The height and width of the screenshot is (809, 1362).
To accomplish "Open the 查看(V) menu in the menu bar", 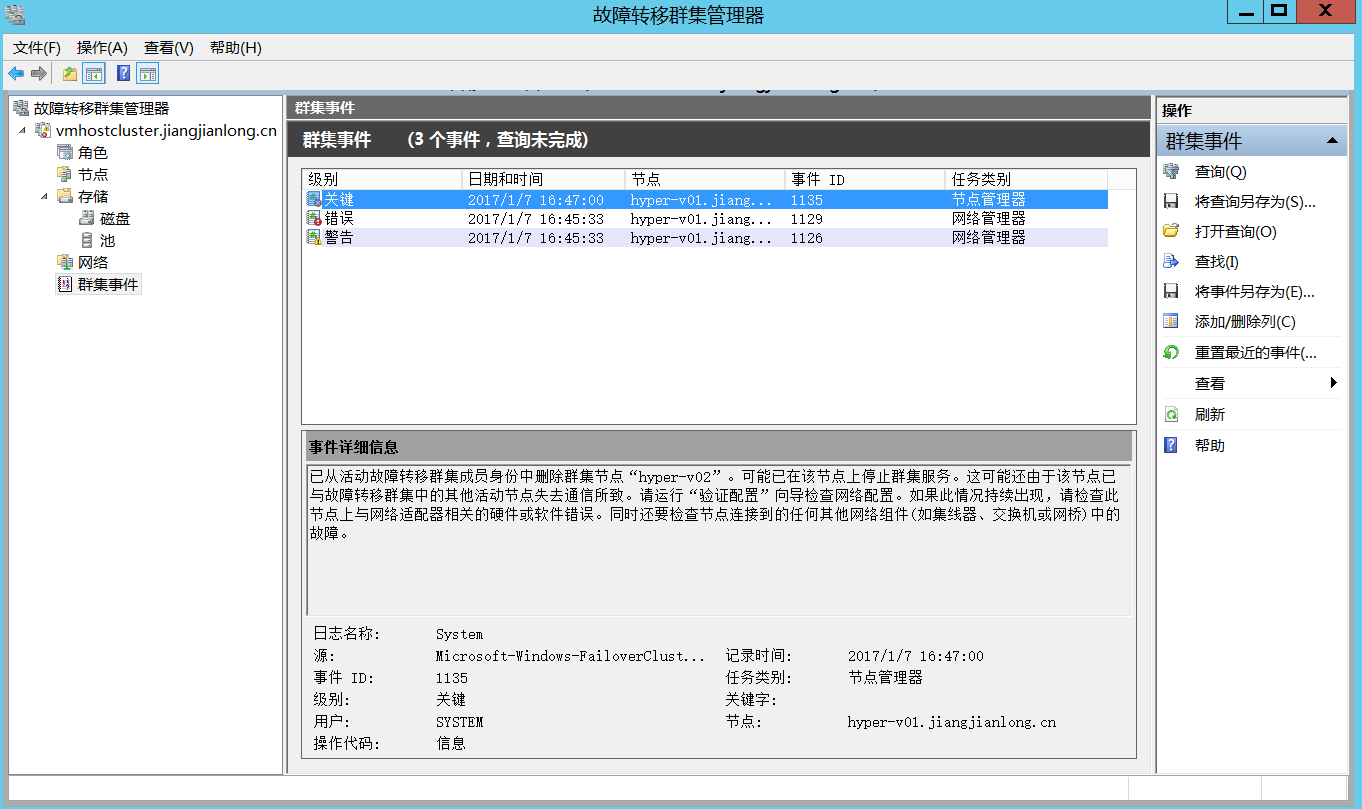I will (x=168, y=47).
